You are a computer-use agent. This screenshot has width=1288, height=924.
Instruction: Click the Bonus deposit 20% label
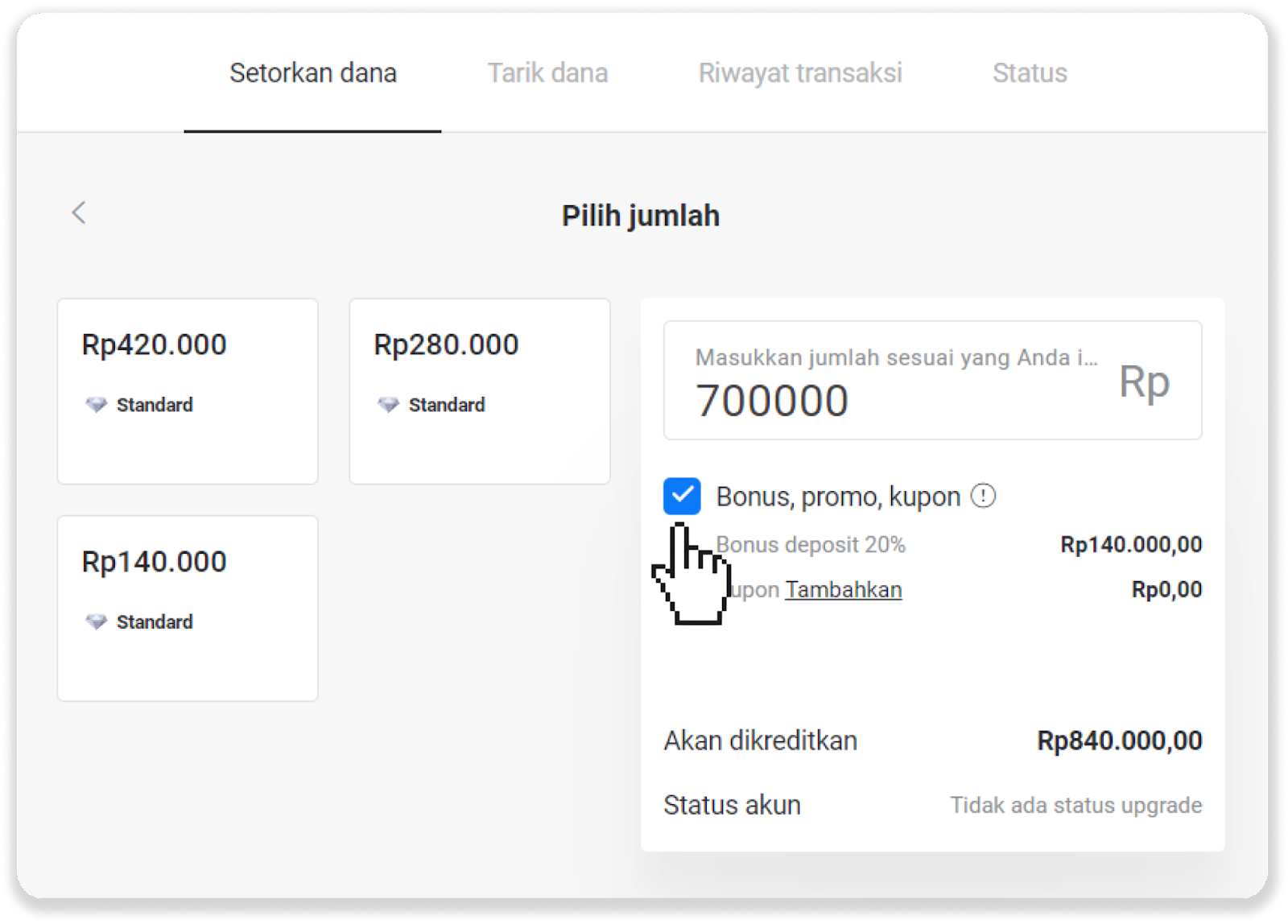tap(811, 545)
